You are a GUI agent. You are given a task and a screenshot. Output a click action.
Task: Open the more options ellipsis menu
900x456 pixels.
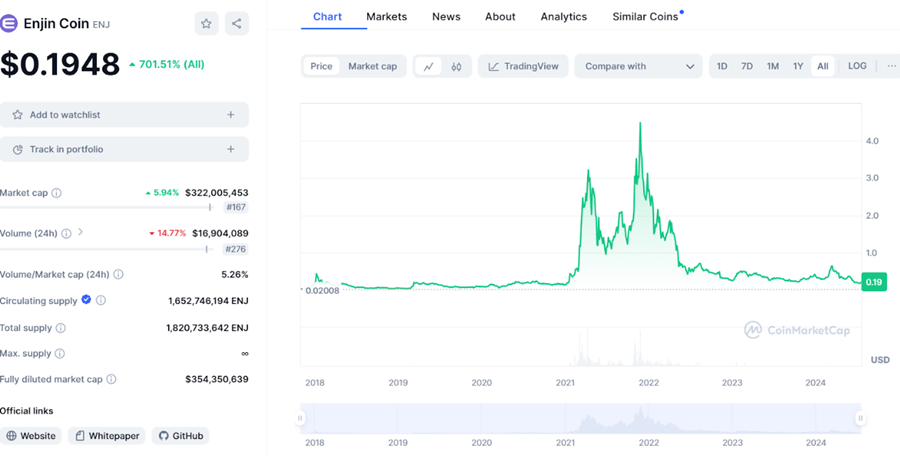[891, 66]
